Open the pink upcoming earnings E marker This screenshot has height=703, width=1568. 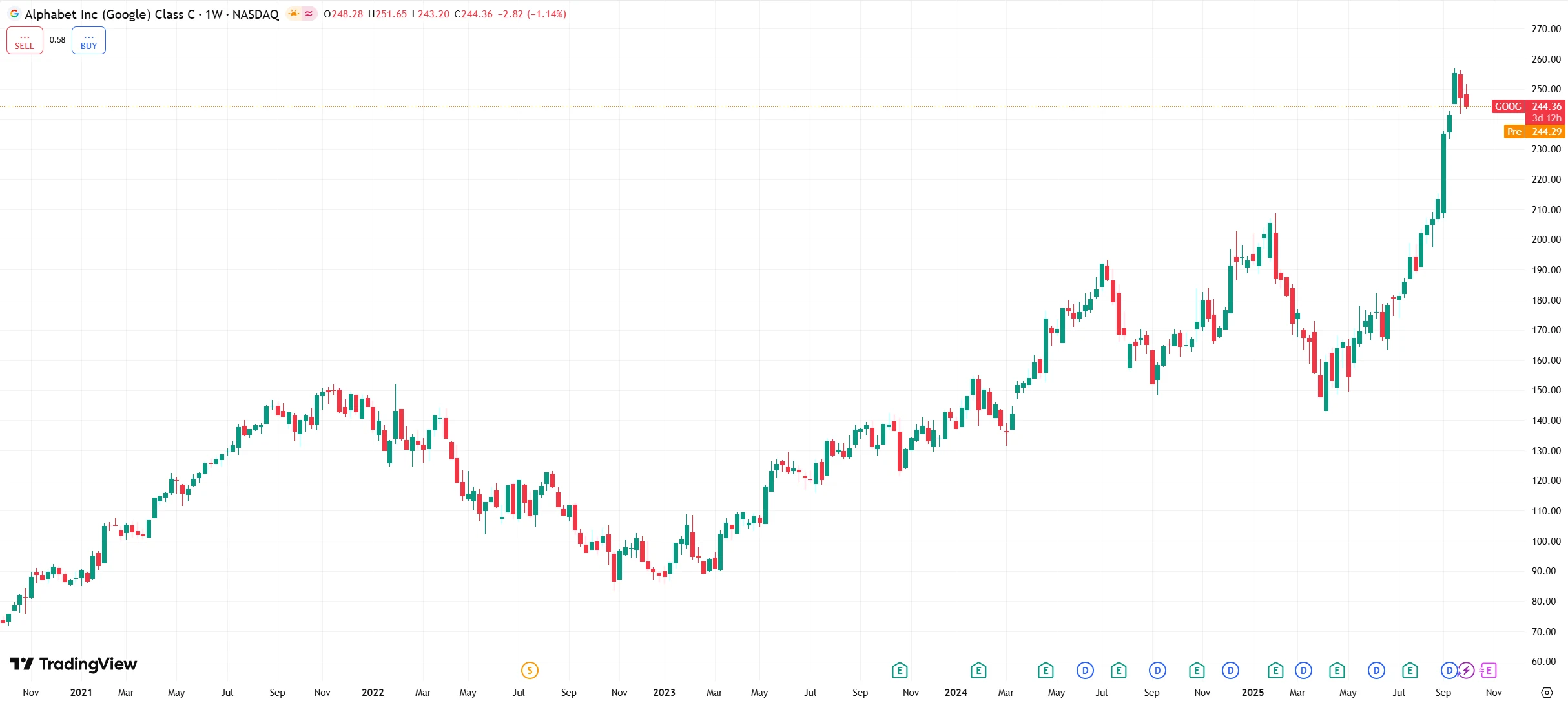pos(1489,671)
